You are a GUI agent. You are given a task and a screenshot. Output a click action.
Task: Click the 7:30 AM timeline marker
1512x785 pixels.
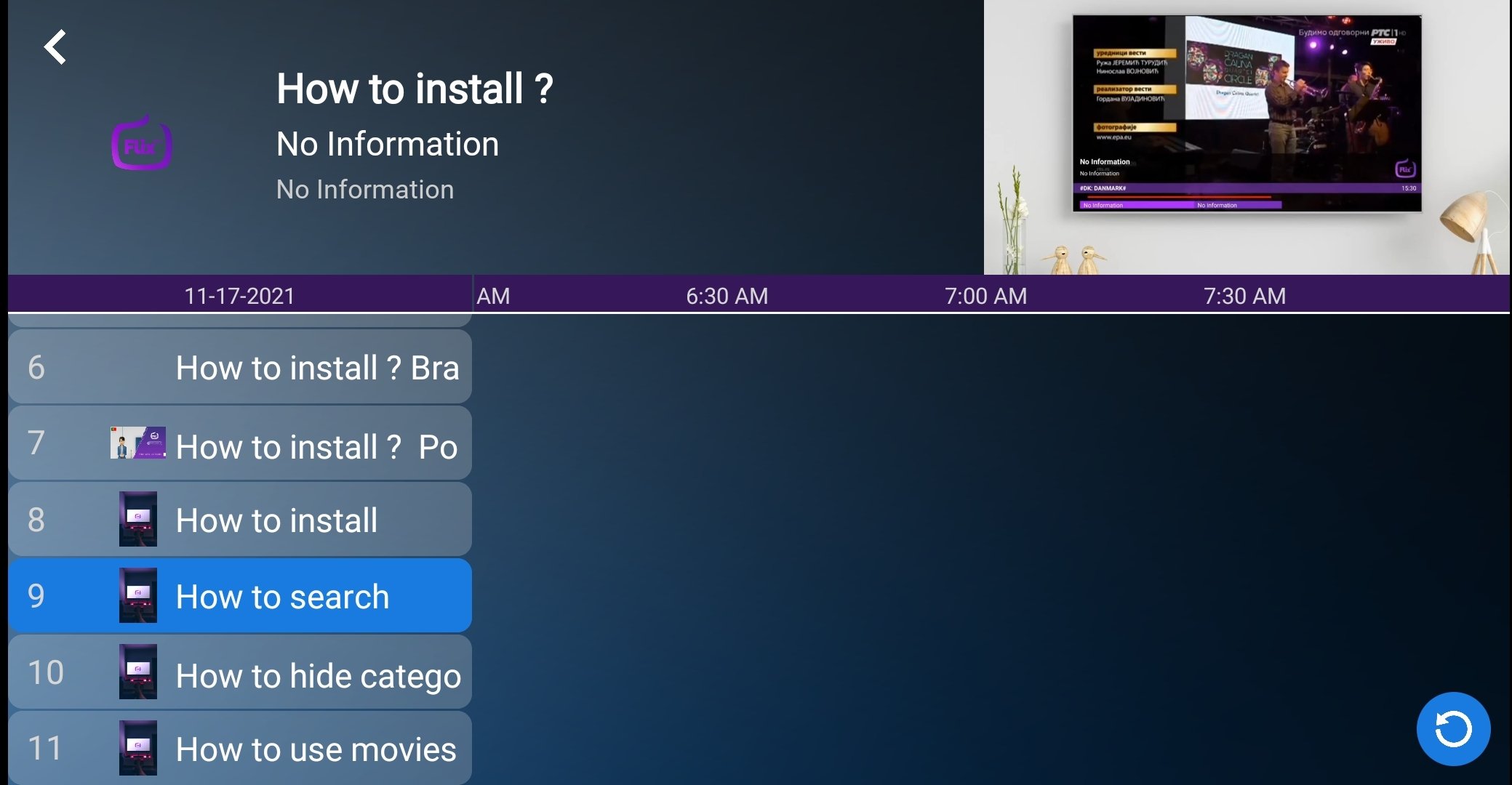(1243, 294)
